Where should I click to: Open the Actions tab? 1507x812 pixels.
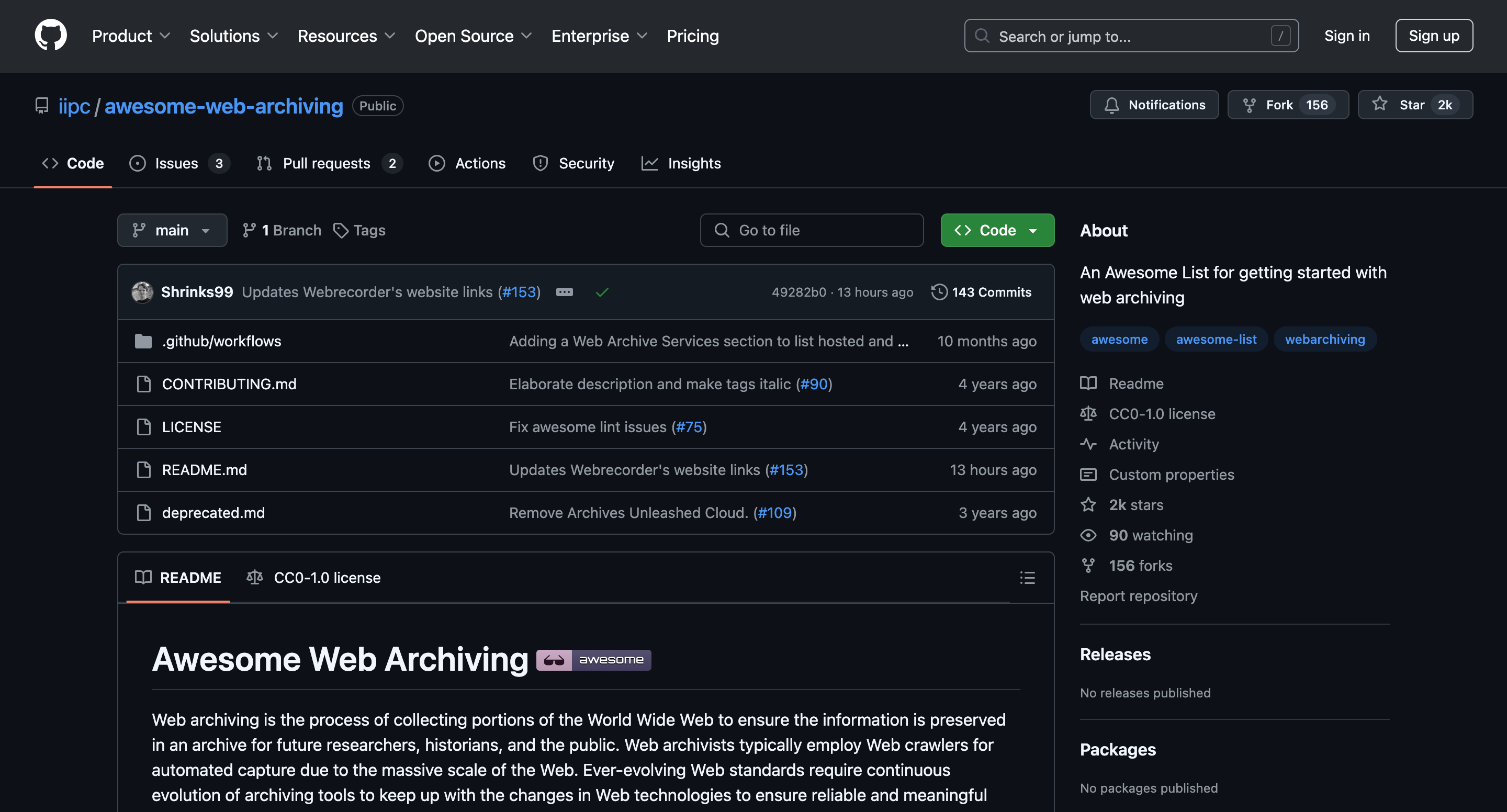tap(467, 163)
